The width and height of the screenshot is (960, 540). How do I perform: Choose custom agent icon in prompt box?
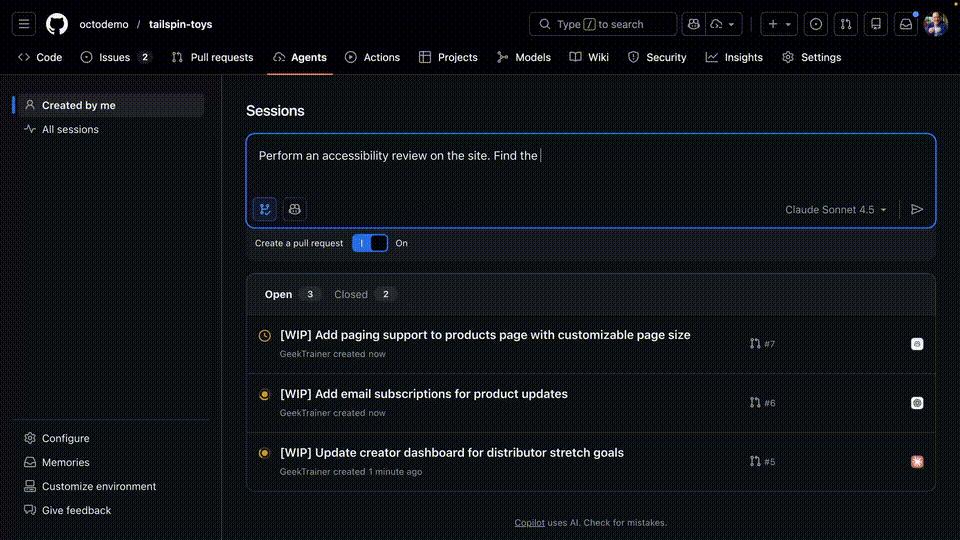point(294,209)
